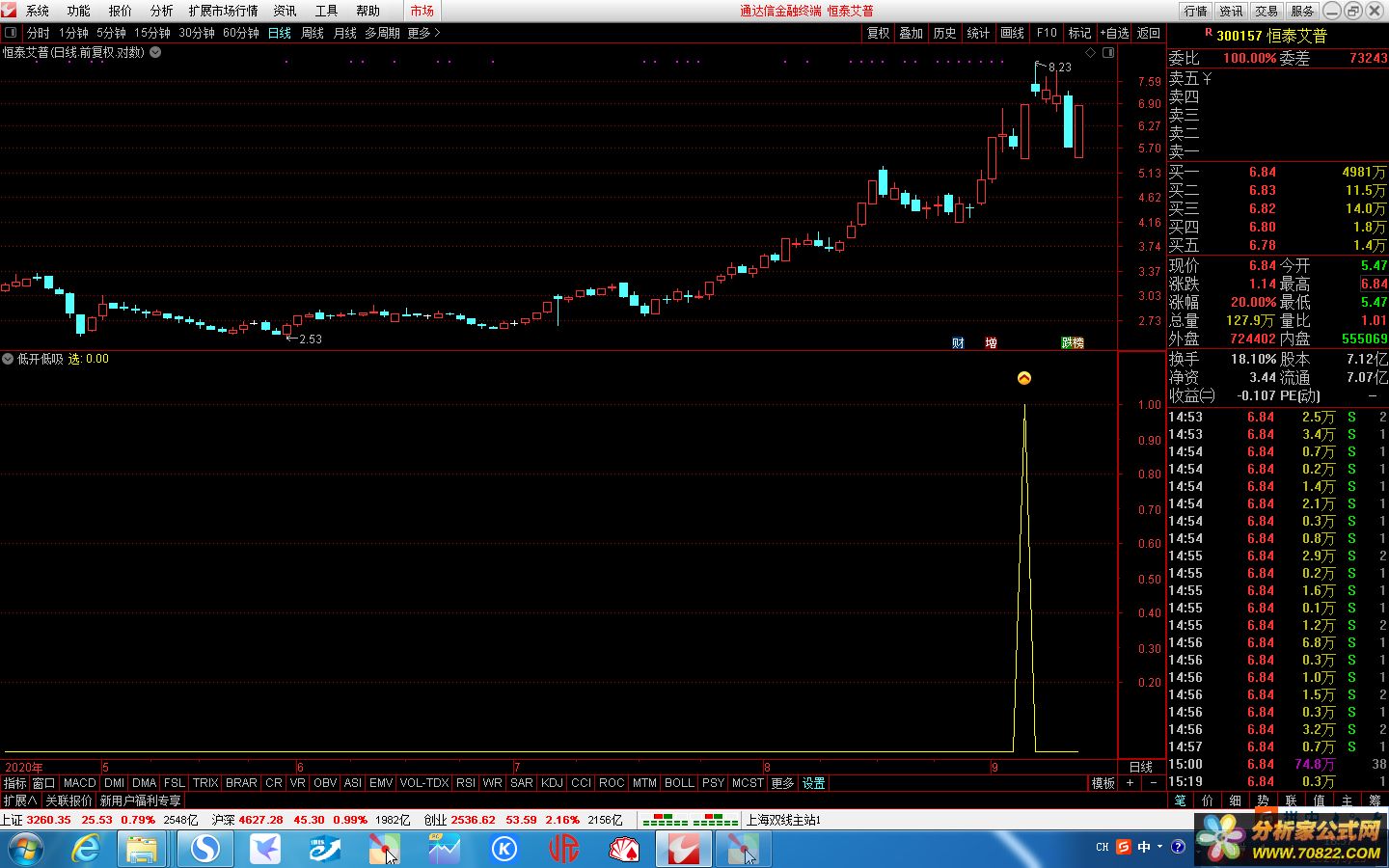This screenshot has height=868, width=1389.
Task: Click the yellow signal arrow above indicator spike
Action: (x=1024, y=378)
